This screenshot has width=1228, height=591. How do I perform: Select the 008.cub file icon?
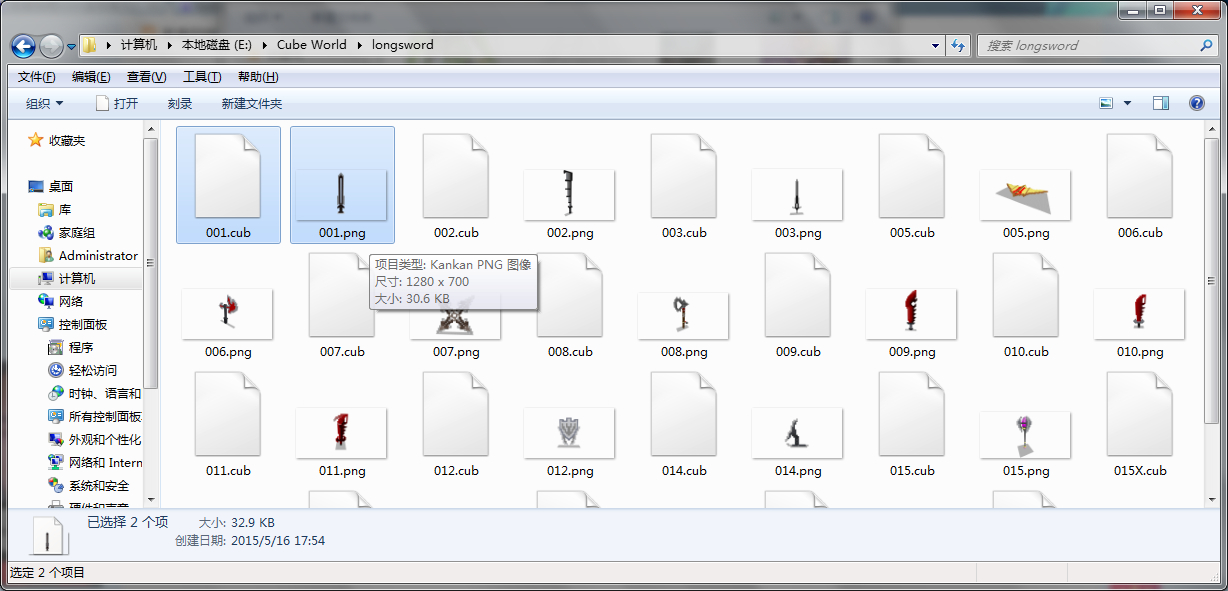(570, 295)
